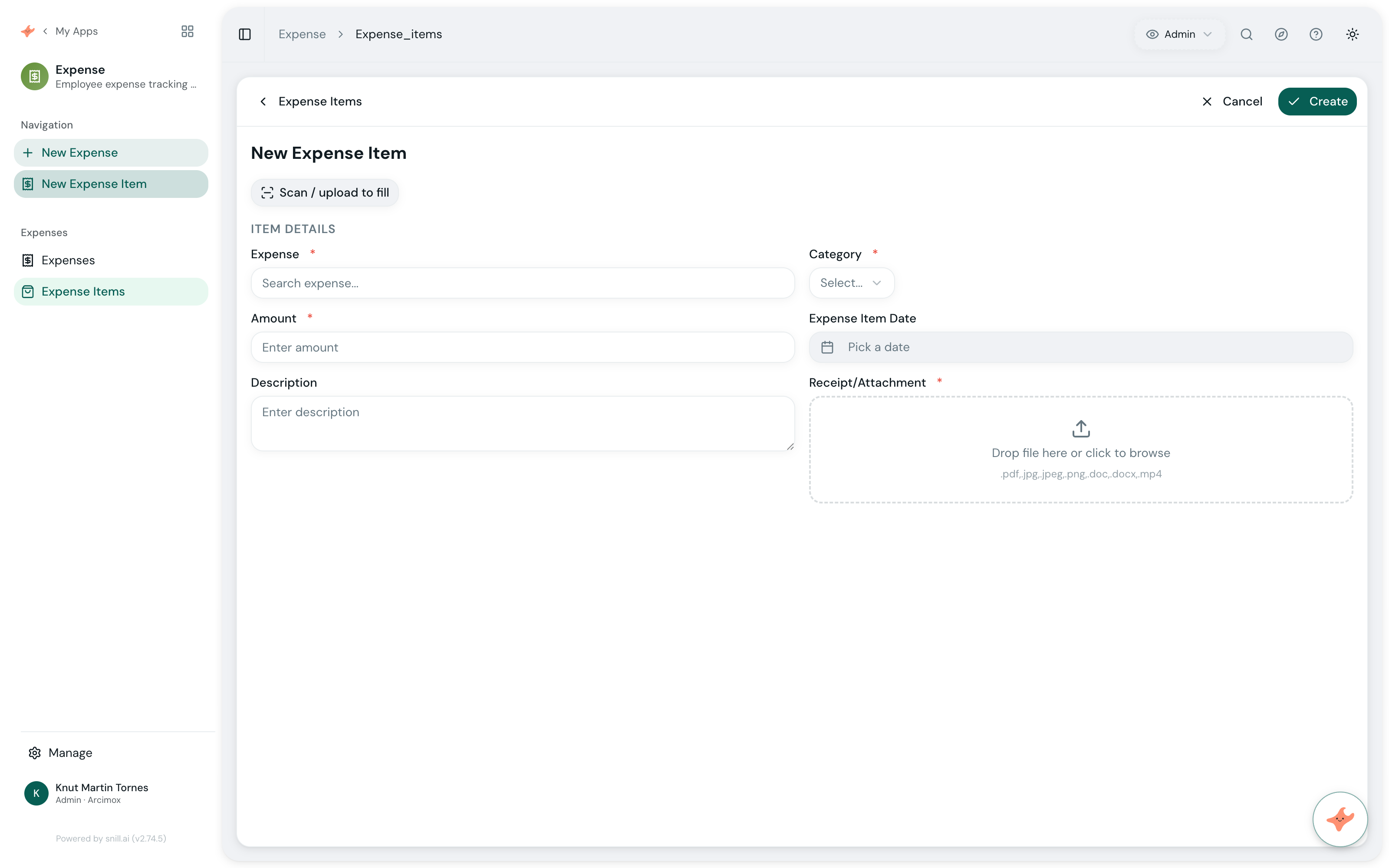Open the Expense Item Date picker
The width and height of the screenshot is (1389, 868).
(x=1080, y=347)
